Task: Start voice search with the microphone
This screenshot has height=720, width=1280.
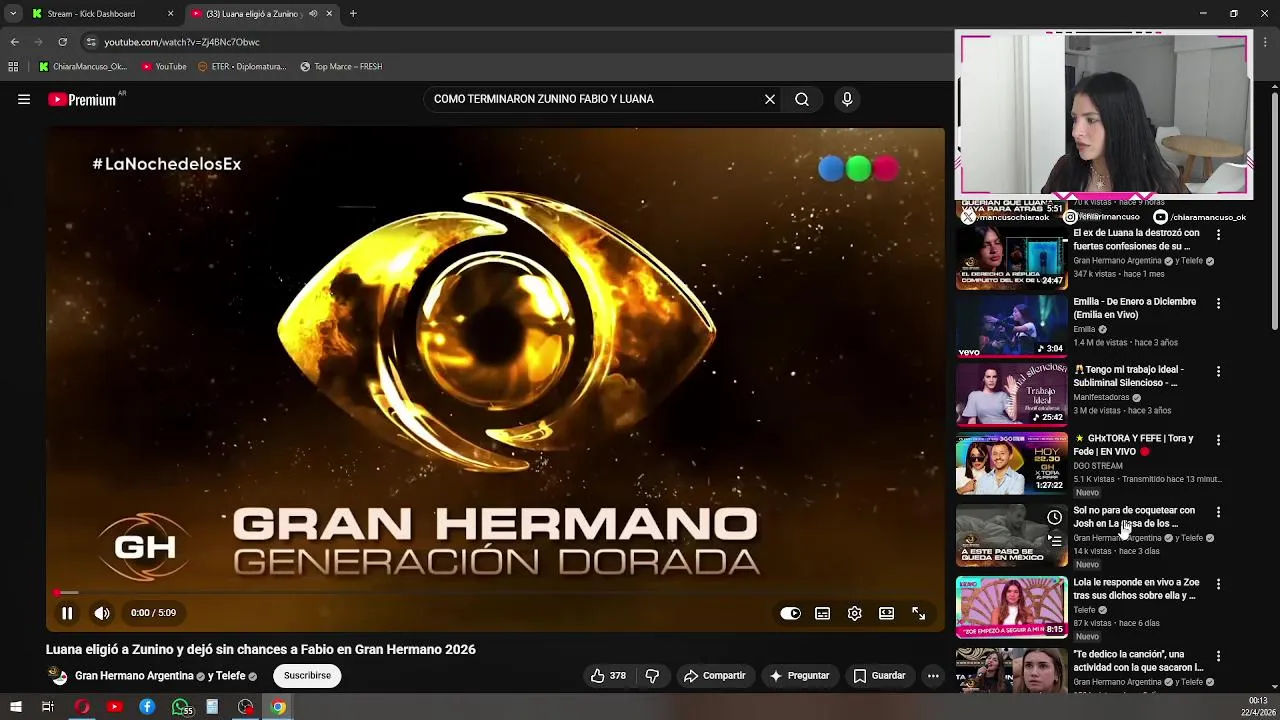Action: (847, 99)
